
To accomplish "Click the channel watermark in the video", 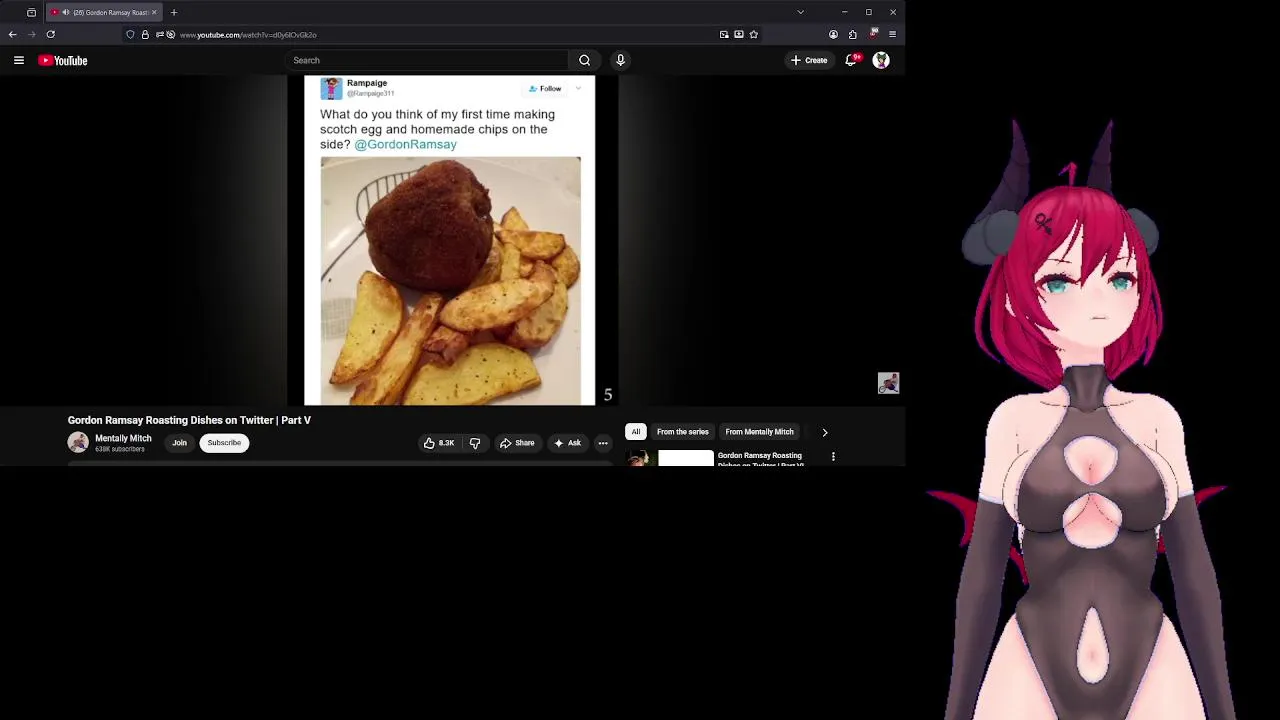I will click(888, 383).
